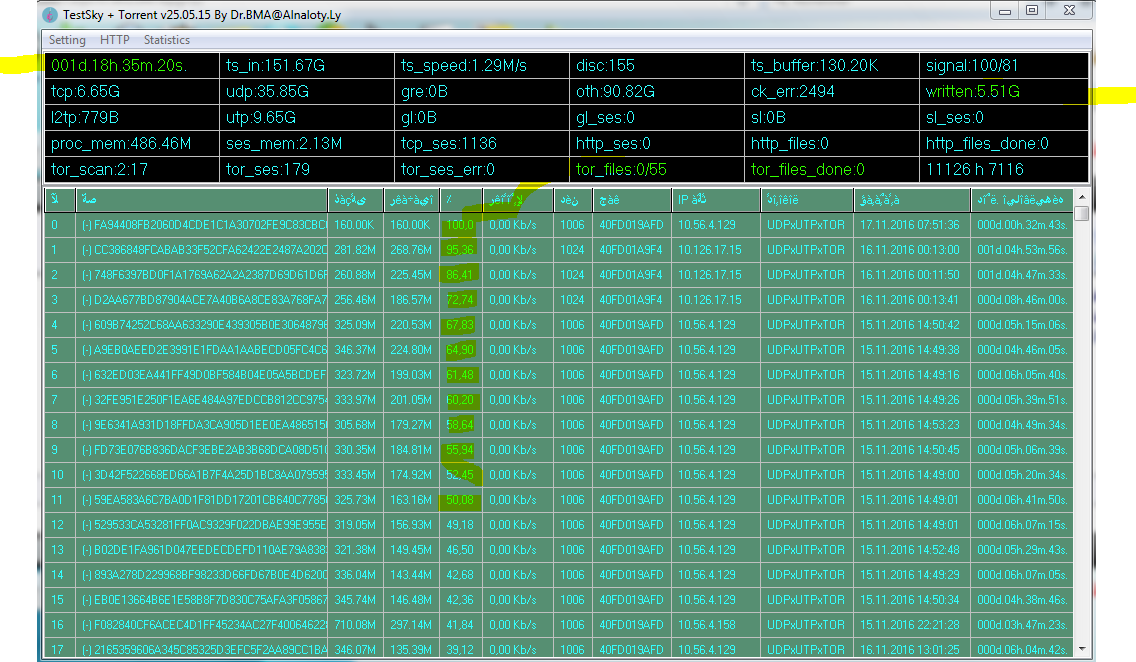
Task: Click the IP column header
Action: point(715,199)
